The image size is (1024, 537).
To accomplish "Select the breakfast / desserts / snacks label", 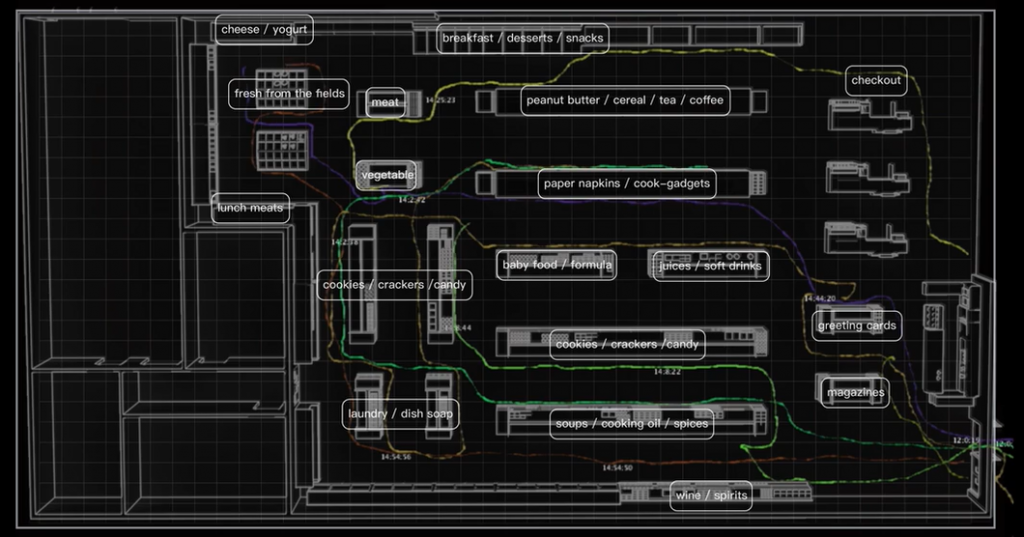I will click(x=523, y=38).
